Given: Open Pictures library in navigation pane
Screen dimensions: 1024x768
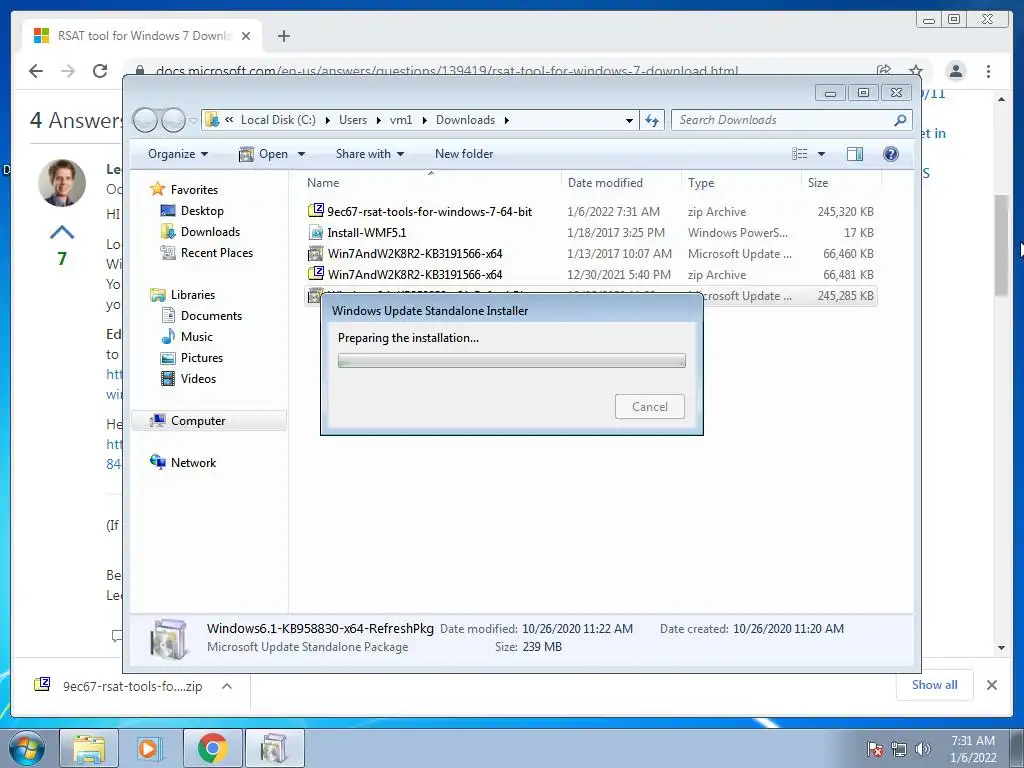Looking at the screenshot, I should (x=192, y=357).
